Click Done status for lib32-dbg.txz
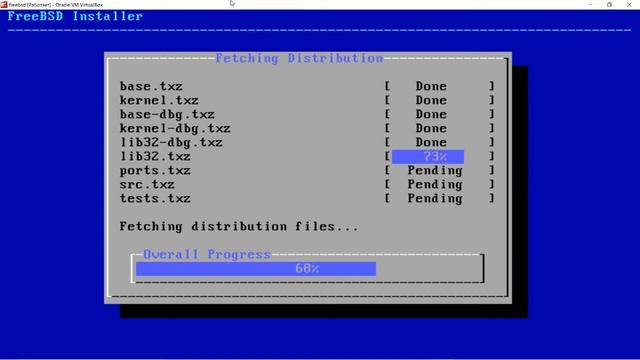The height and width of the screenshot is (360, 640). pyautogui.click(x=431, y=142)
